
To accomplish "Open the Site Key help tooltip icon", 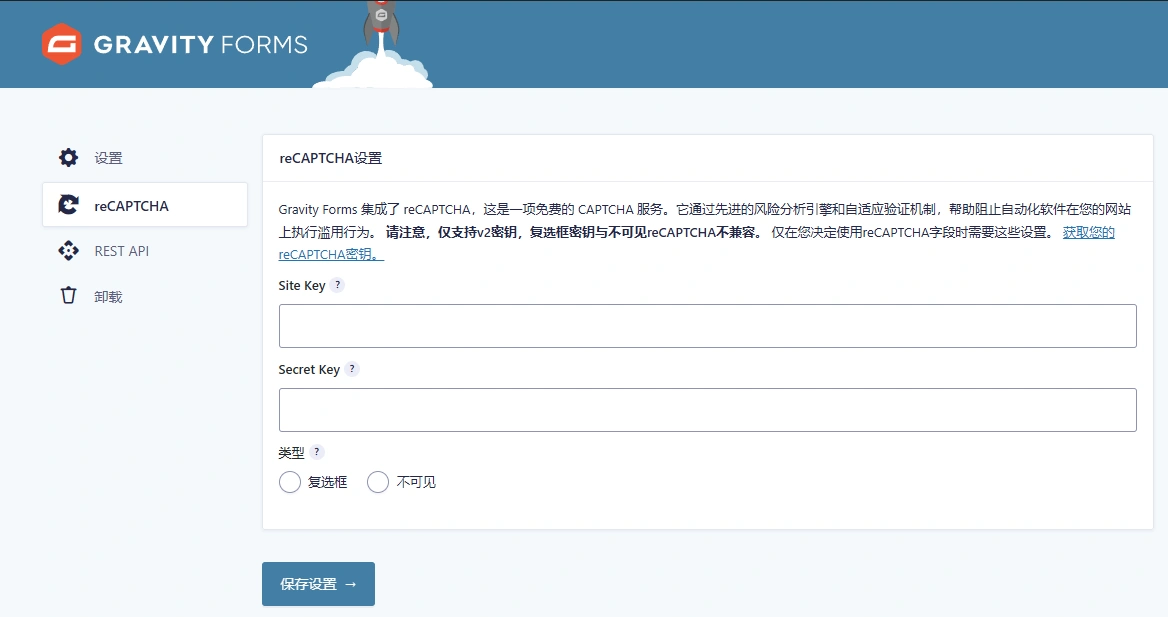I will (336, 285).
